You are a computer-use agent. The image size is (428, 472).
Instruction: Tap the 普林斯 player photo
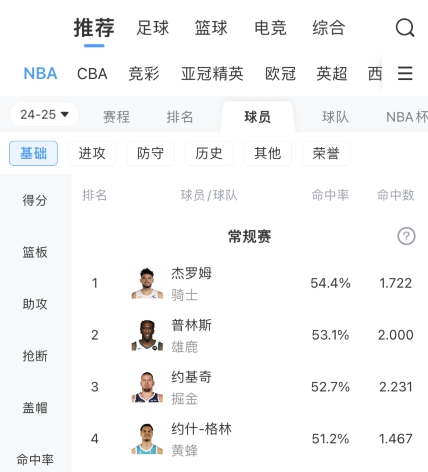click(x=147, y=335)
